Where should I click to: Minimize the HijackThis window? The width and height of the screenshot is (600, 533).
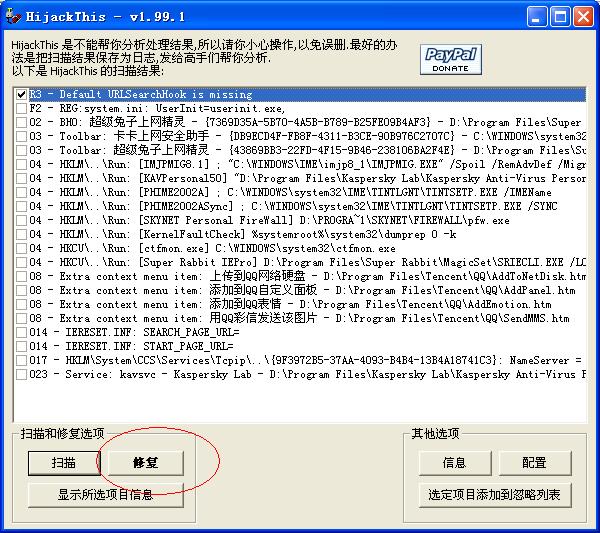point(536,17)
